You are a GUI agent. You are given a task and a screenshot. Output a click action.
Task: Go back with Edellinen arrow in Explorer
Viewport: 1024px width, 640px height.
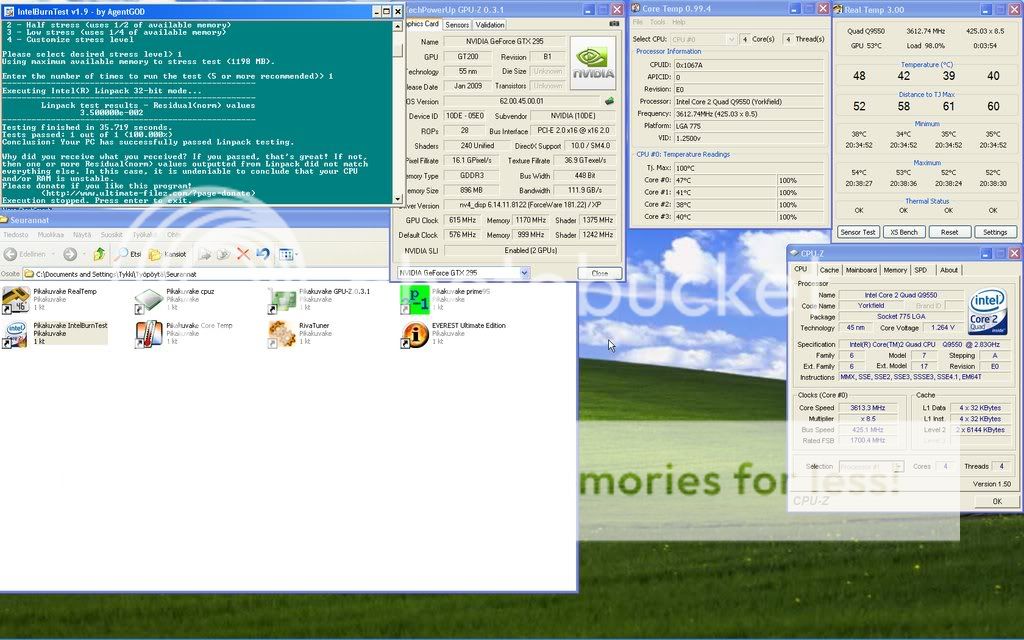(10, 254)
